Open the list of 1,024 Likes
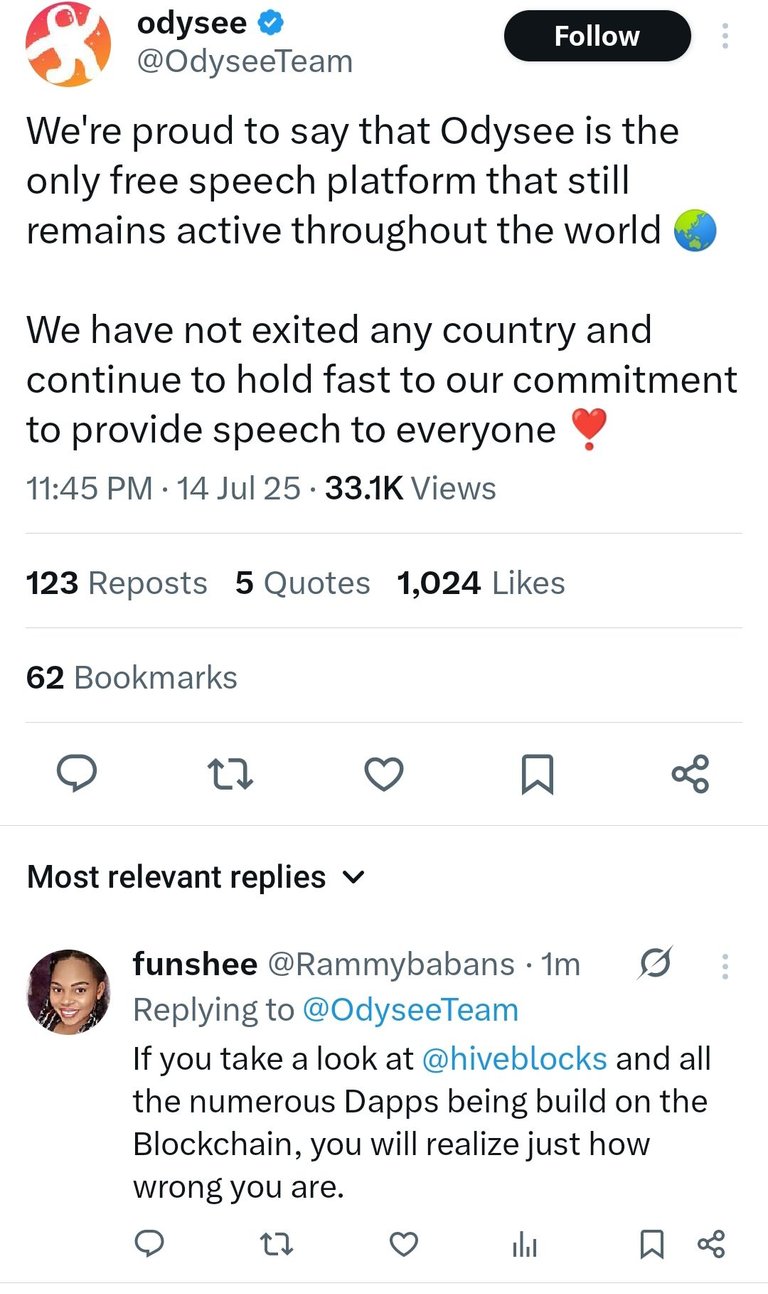 tap(481, 583)
